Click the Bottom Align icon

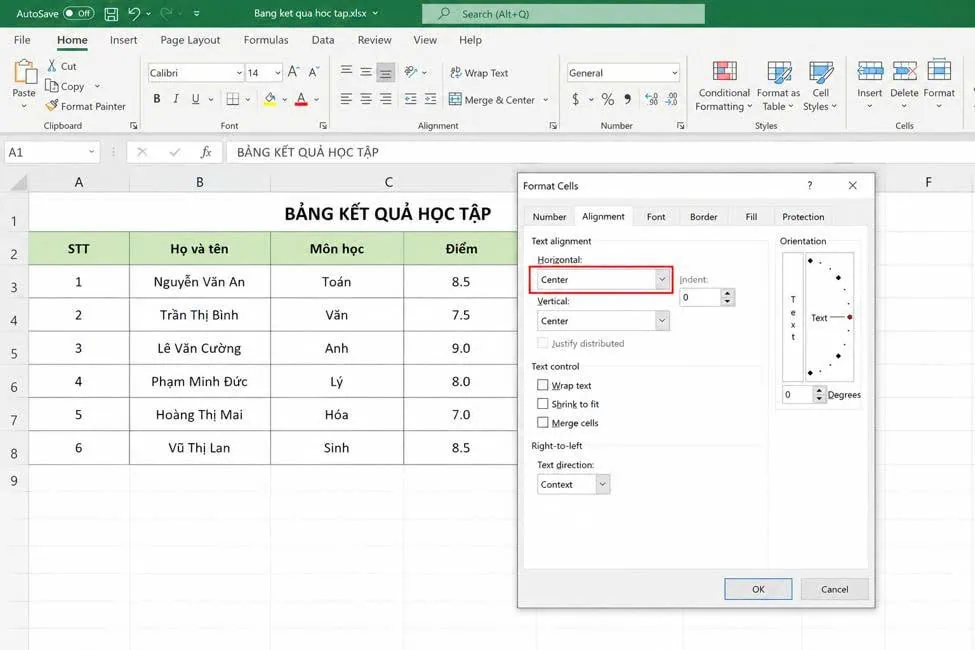(386, 72)
